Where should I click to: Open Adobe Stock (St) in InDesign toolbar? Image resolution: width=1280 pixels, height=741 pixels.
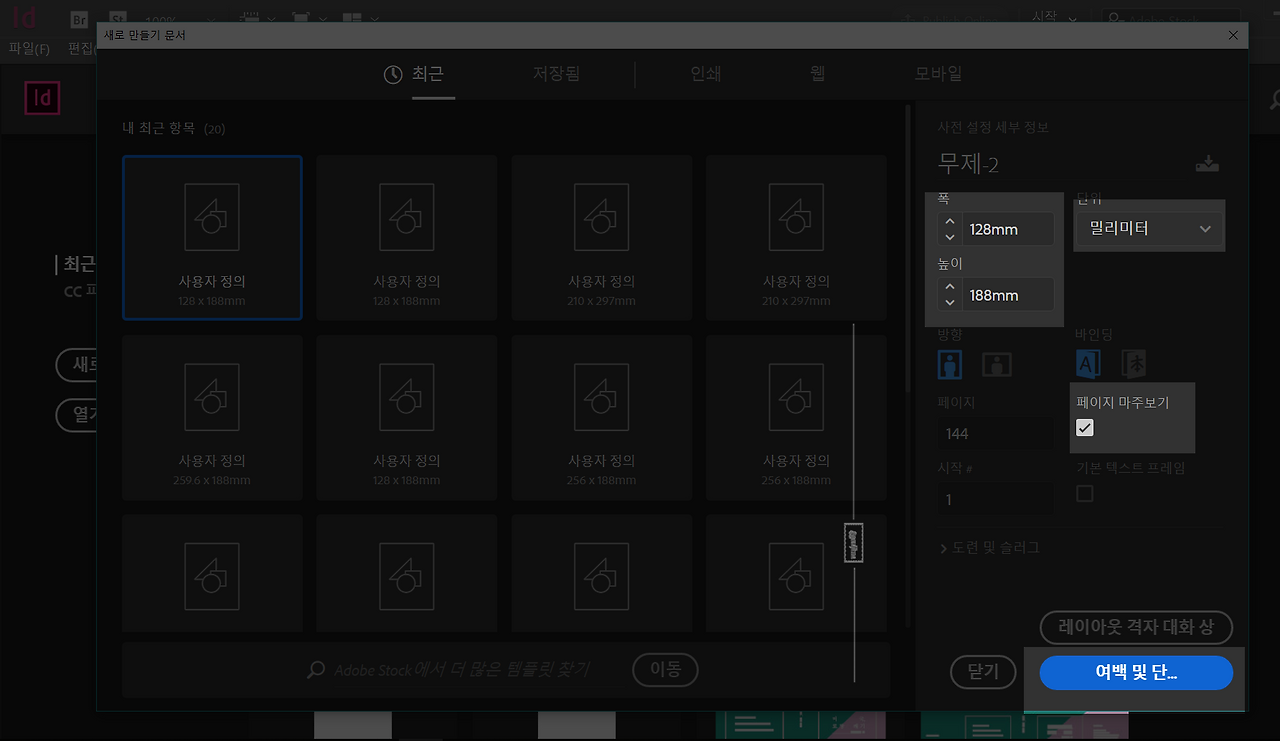point(117,18)
